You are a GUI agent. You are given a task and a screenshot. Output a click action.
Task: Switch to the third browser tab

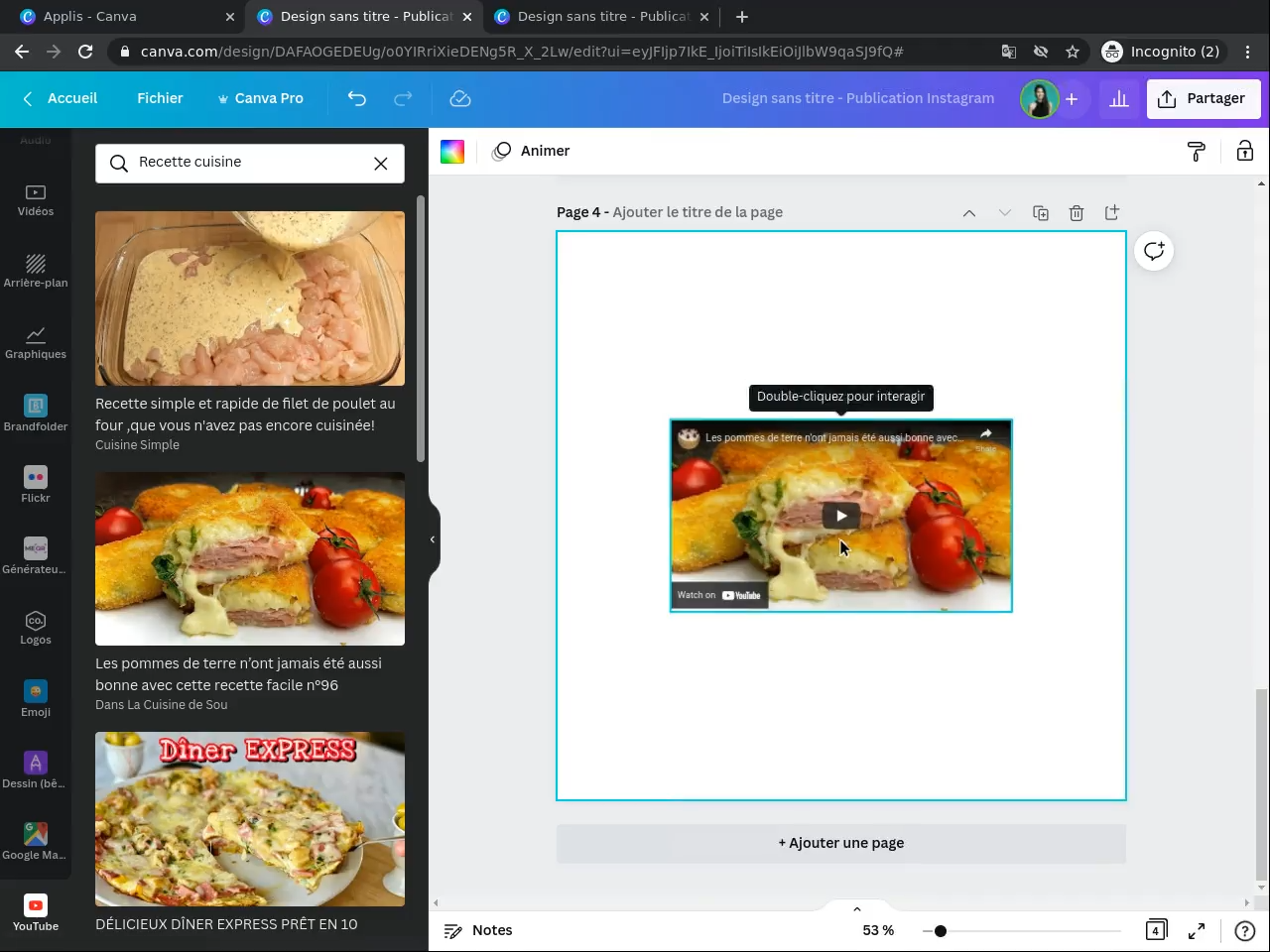pos(601,17)
